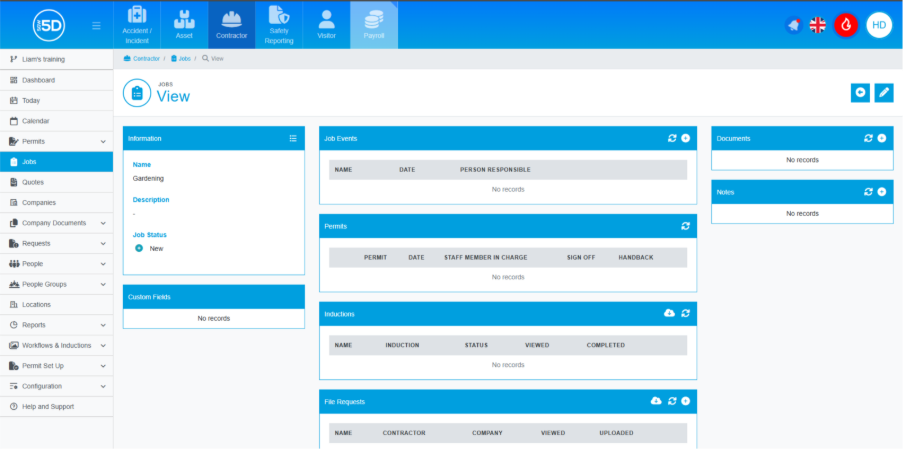Viewport: 903px width, 450px height.
Task: Expand the Configuration sidebar menu
Action: point(103,386)
